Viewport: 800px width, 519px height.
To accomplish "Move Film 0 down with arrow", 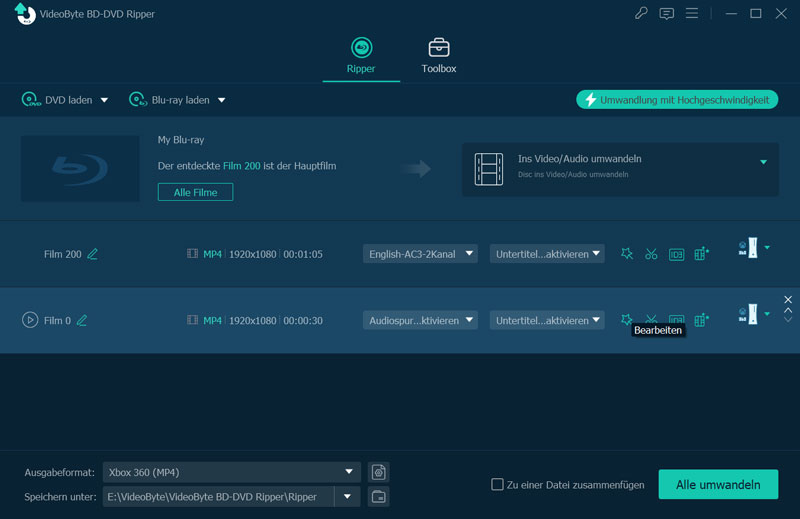I will 788,319.
